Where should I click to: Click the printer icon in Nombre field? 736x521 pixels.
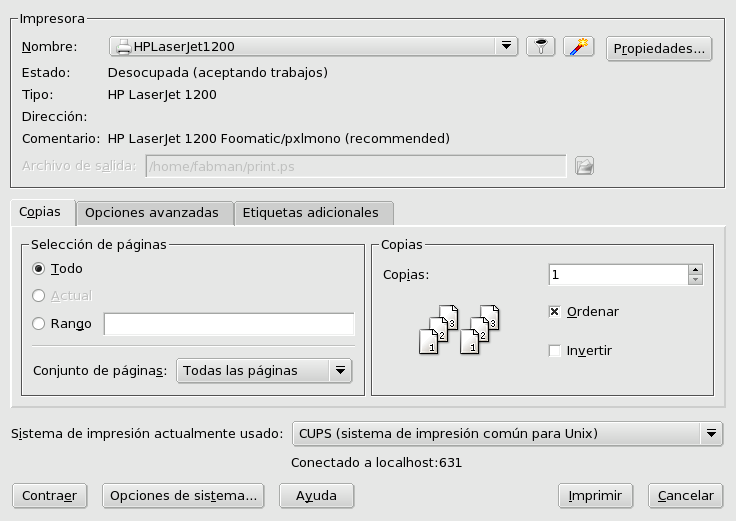123,47
